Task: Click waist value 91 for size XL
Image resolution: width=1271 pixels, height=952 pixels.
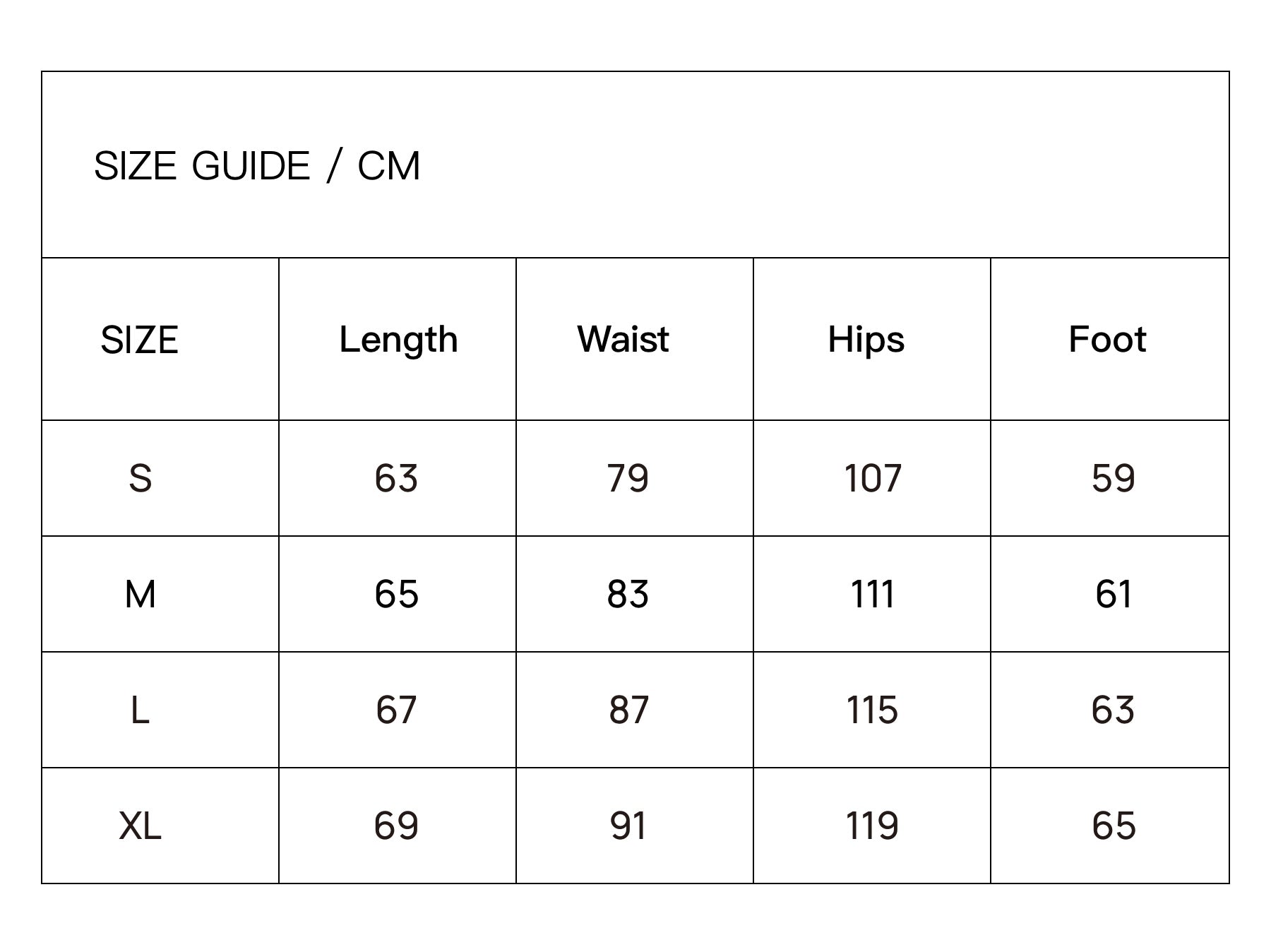Action: click(628, 826)
